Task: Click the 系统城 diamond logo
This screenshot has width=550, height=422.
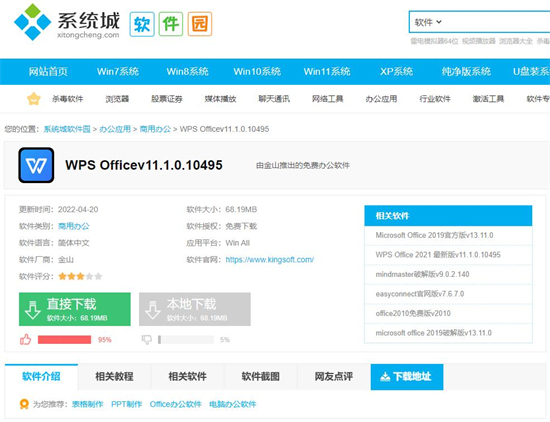Action: (32, 22)
